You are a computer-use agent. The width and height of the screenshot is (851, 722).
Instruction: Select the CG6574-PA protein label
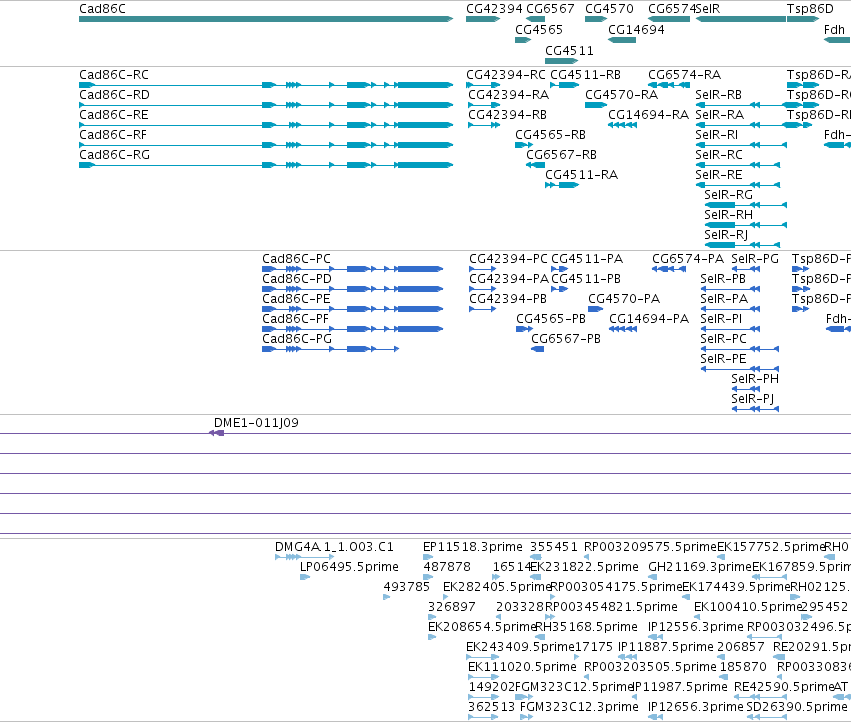(688, 259)
